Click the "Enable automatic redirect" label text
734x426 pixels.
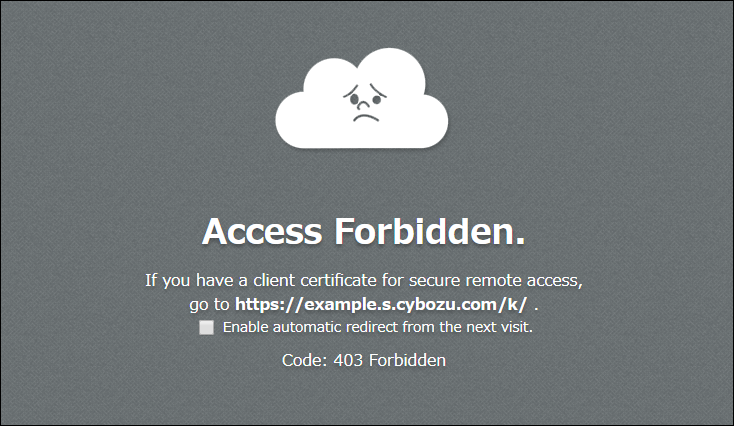(377, 327)
